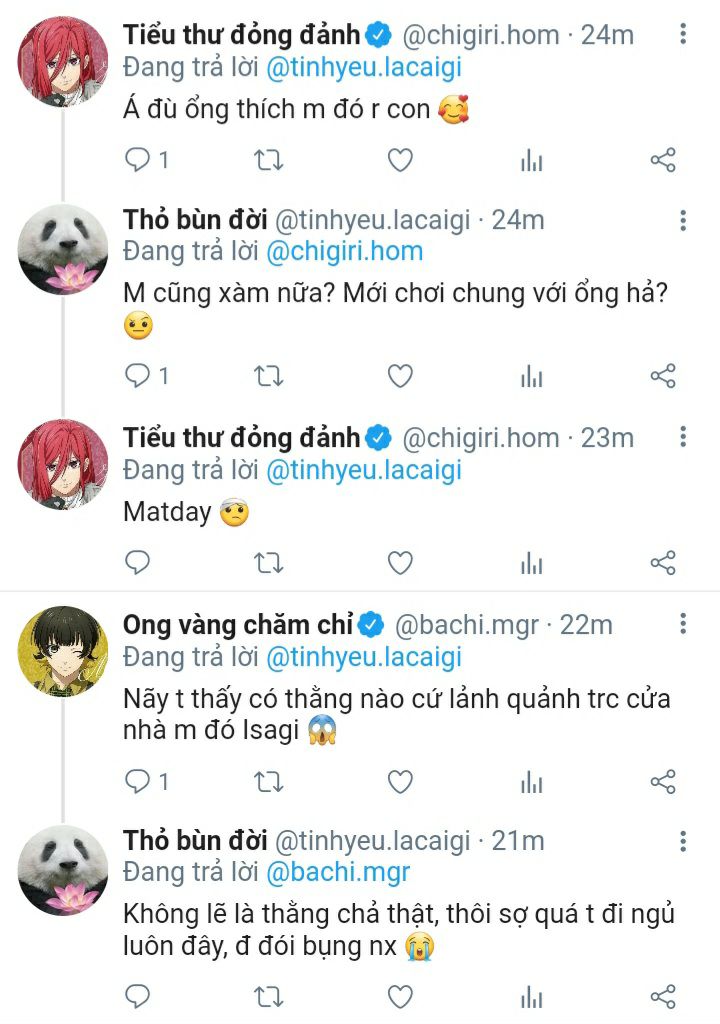The width and height of the screenshot is (720, 1024).
Task: Open more options on the first tweet at 24m
Action: click(x=683, y=34)
